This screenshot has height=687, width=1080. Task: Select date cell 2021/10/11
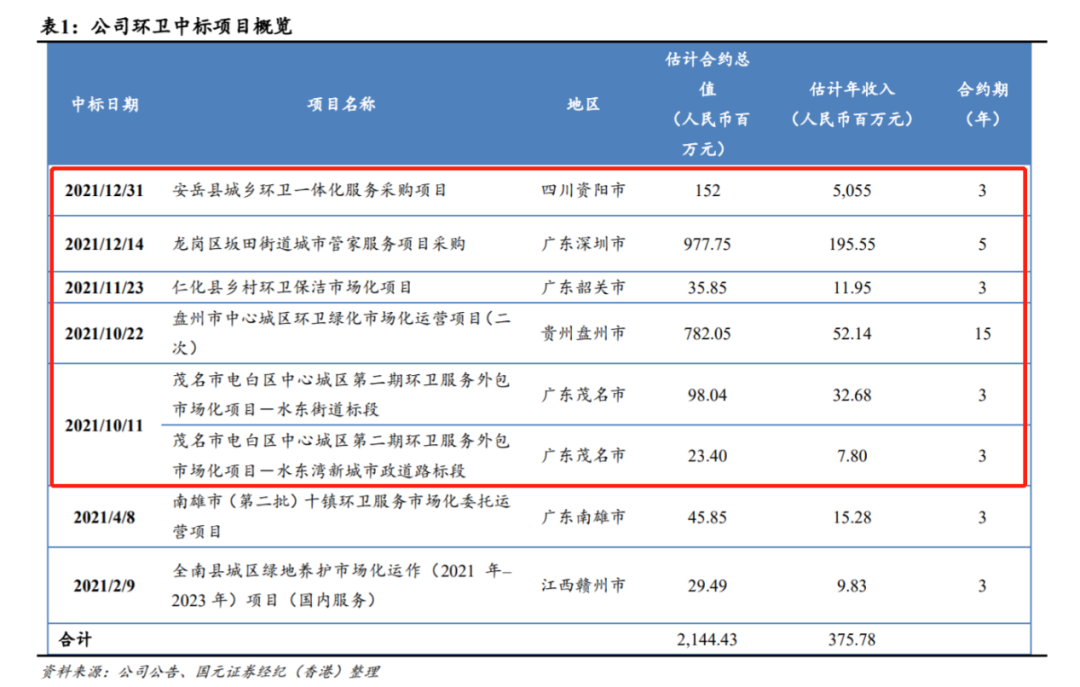[104, 426]
